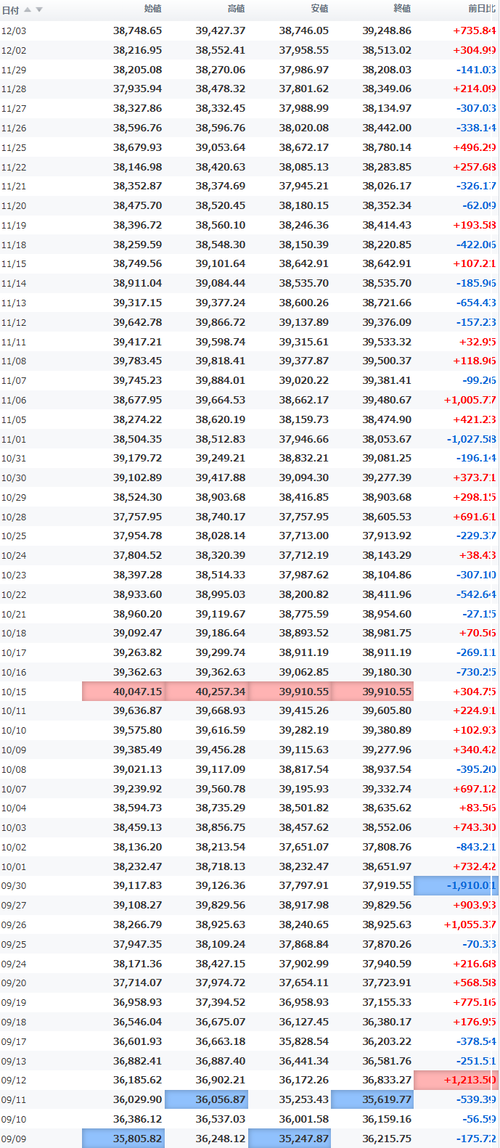Select highlighted closing value 39,910.55 on 10/15

(373, 691)
